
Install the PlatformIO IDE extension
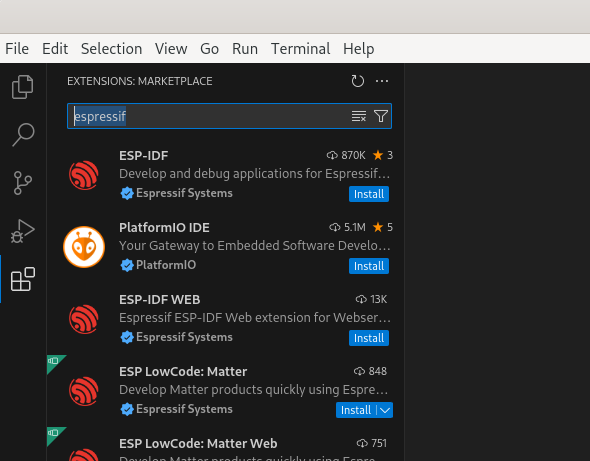369,266
